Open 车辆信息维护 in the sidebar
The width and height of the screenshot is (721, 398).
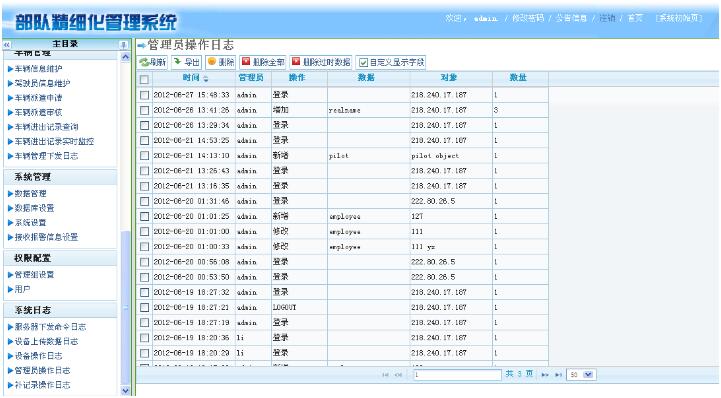tap(39, 68)
